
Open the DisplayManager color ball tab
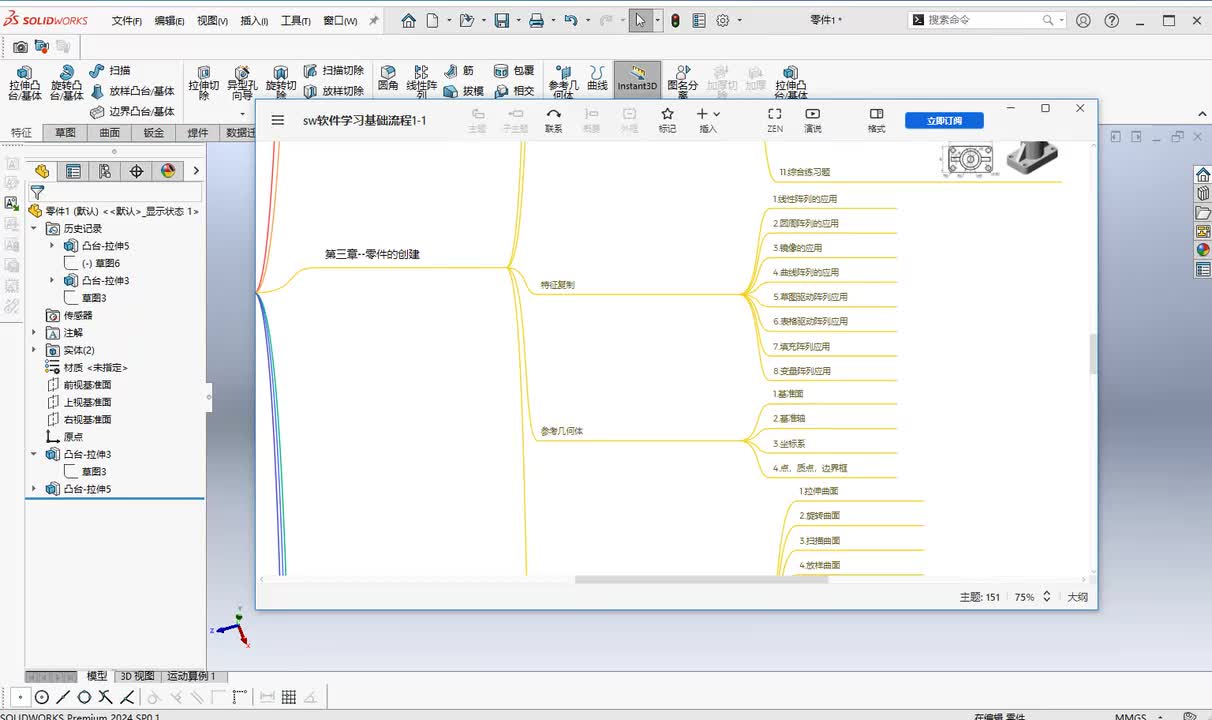(167, 171)
